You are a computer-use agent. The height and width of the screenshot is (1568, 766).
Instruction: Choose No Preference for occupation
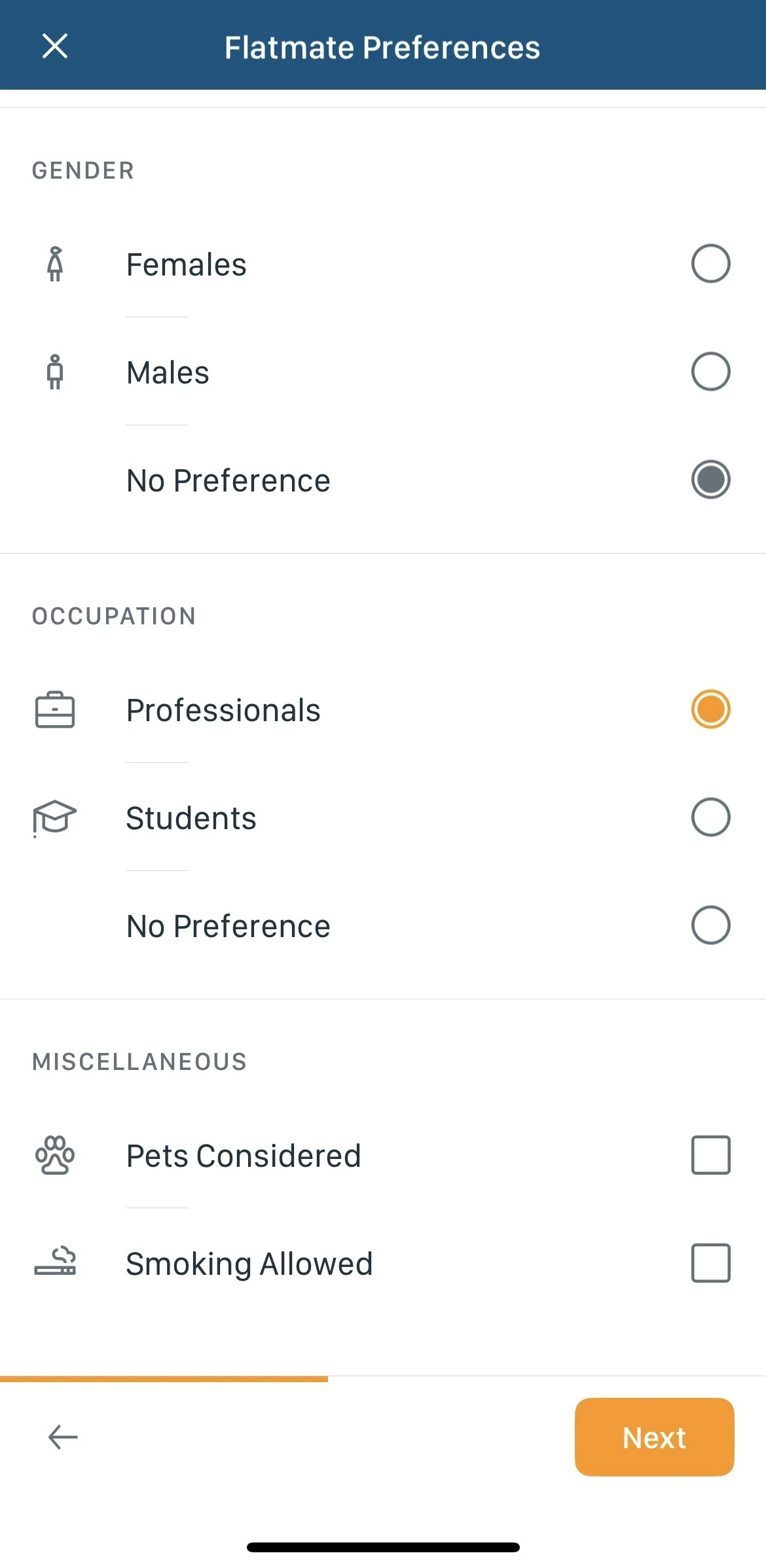(710, 925)
